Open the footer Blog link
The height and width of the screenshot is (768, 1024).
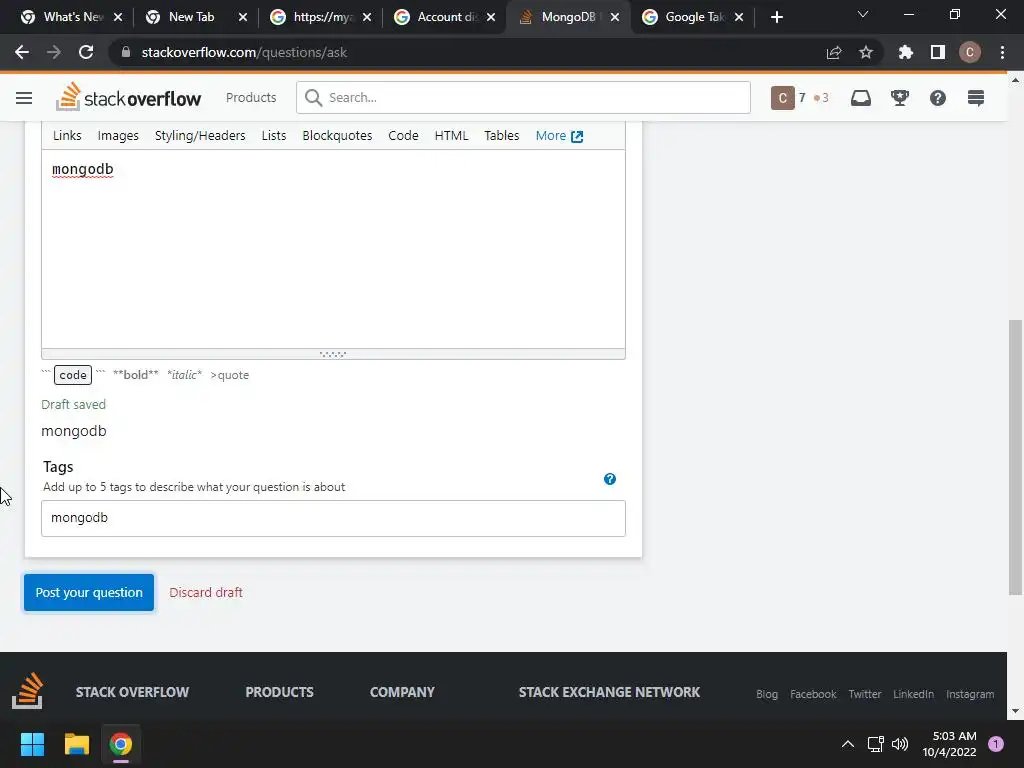767,694
